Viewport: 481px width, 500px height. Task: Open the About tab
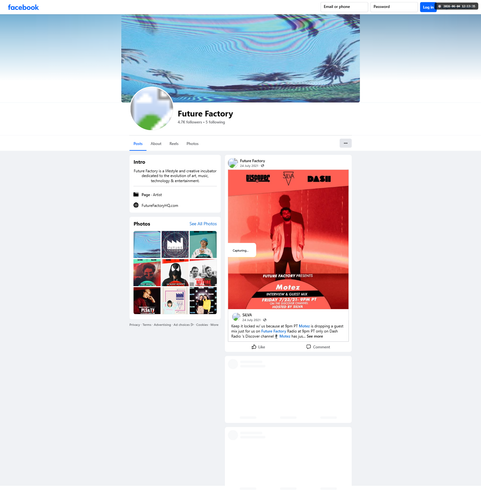156,144
